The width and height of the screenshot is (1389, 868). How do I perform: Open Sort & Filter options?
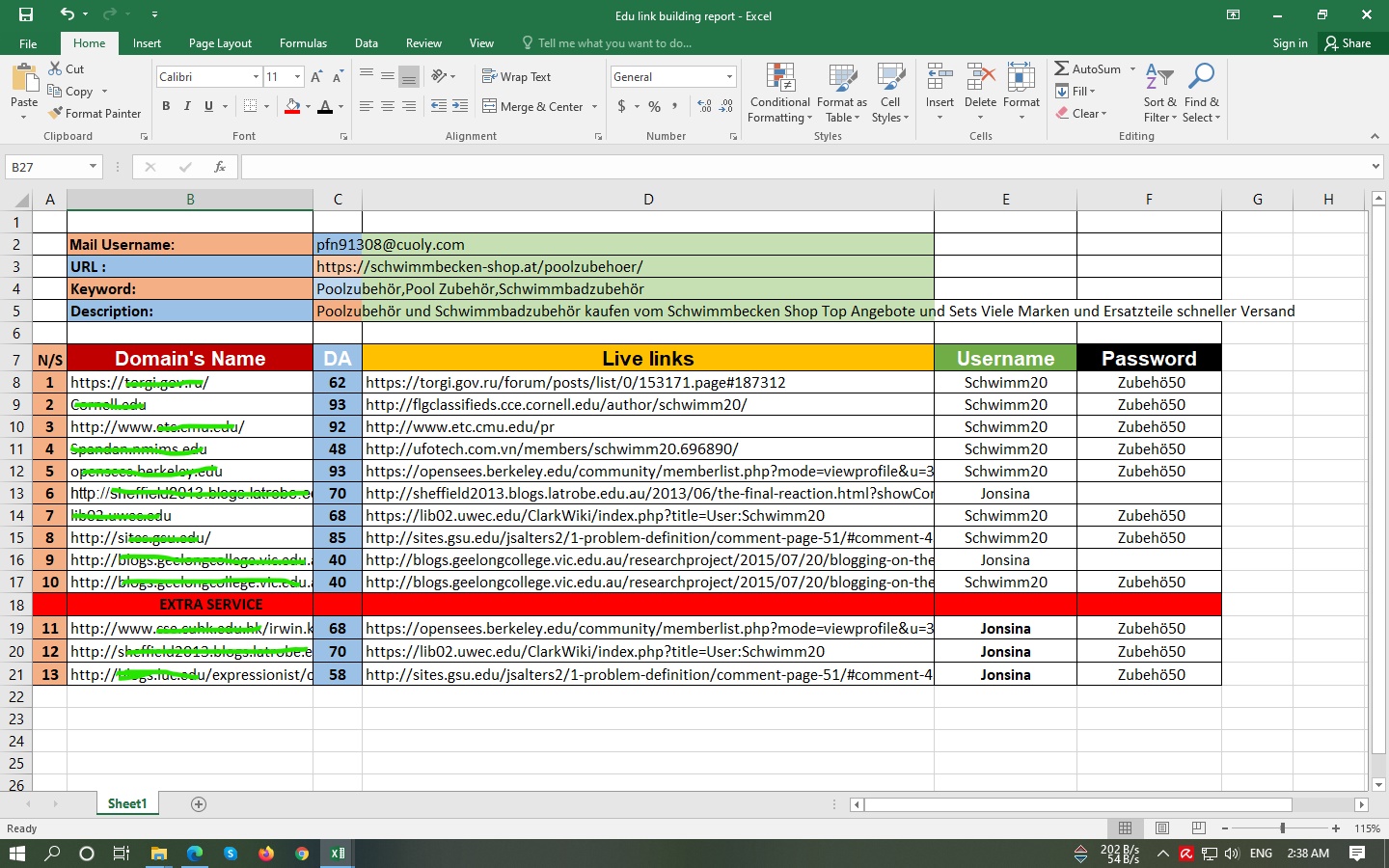coord(1159,95)
